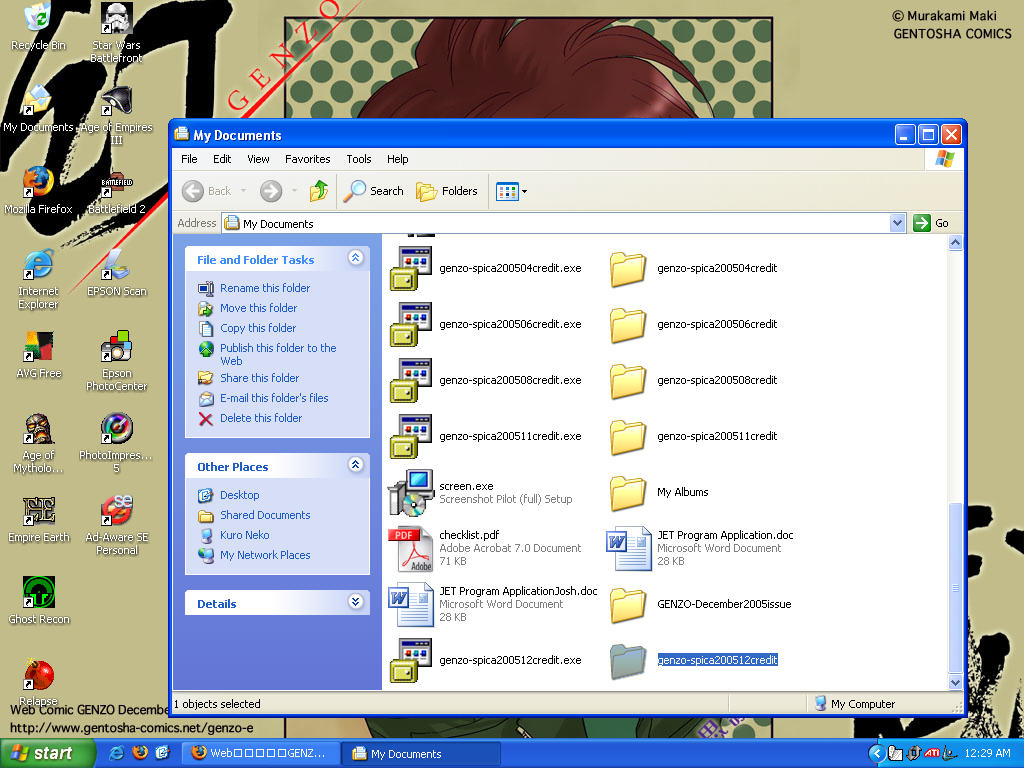Expand the Details panel
Viewport: 1024px width, 768px height.
click(x=355, y=602)
